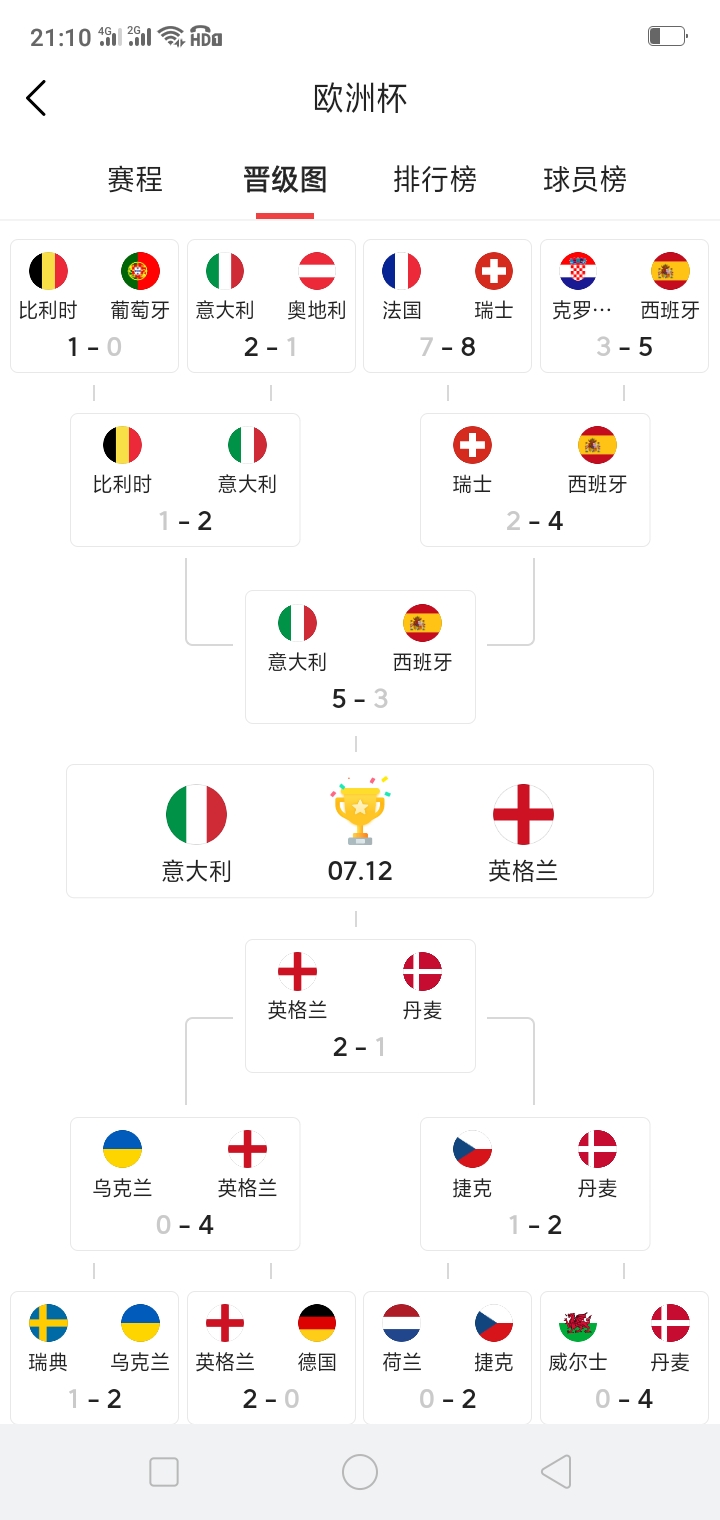
Task: Switch to the 赛程 tab
Action: [x=135, y=180]
